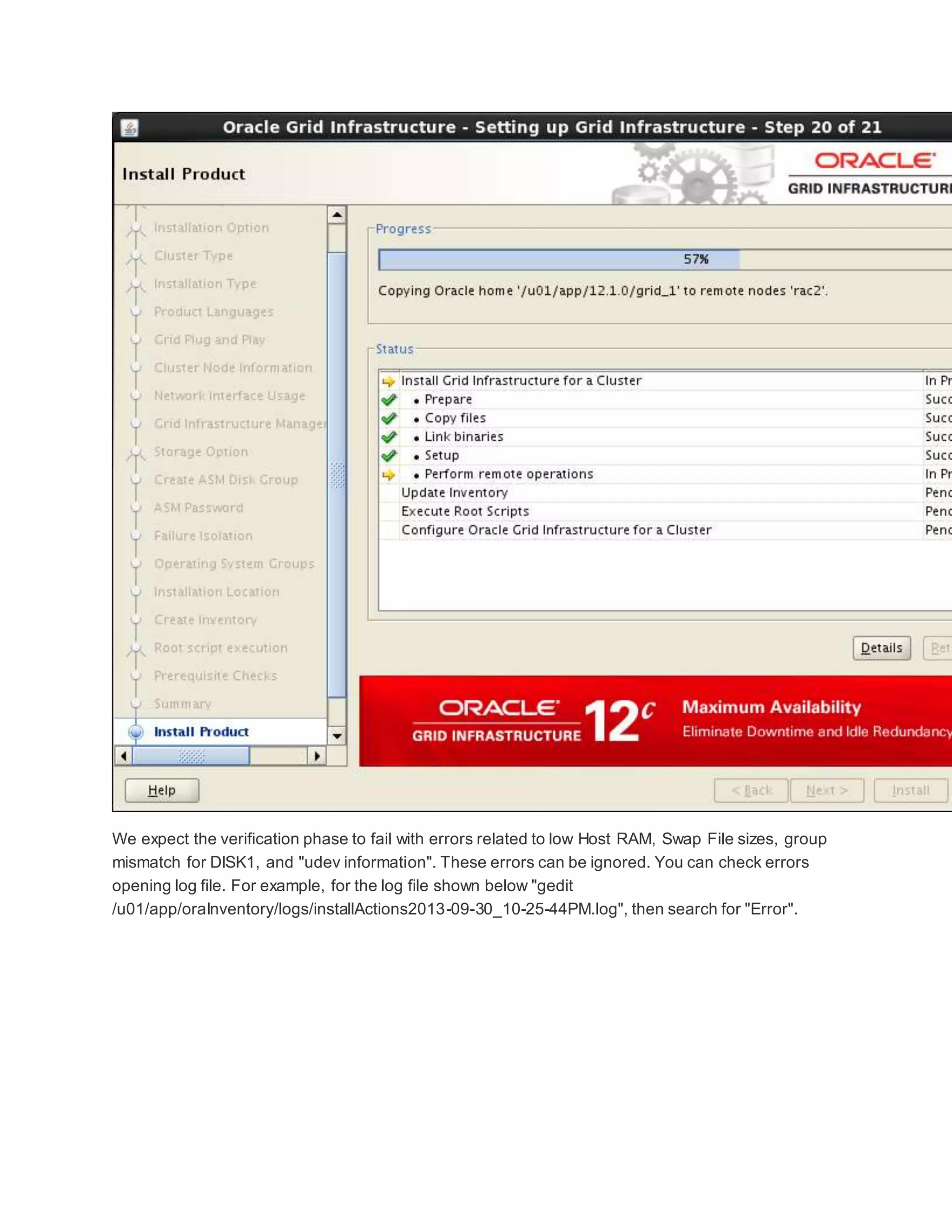Select ASM Password step
The width and height of the screenshot is (952, 1232).
point(198,508)
